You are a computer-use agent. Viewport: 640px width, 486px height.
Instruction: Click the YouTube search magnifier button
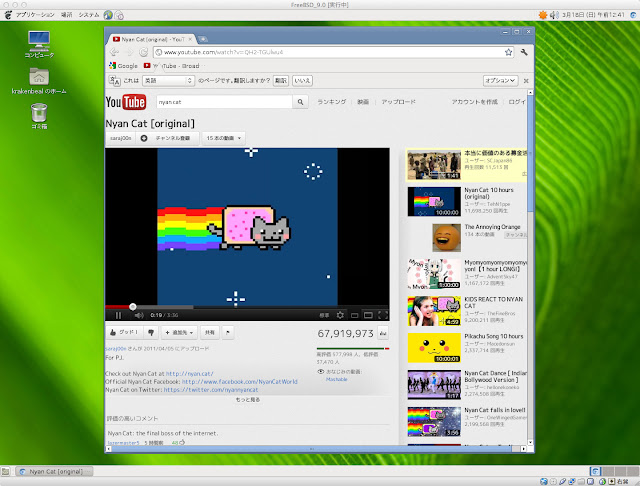(300, 102)
